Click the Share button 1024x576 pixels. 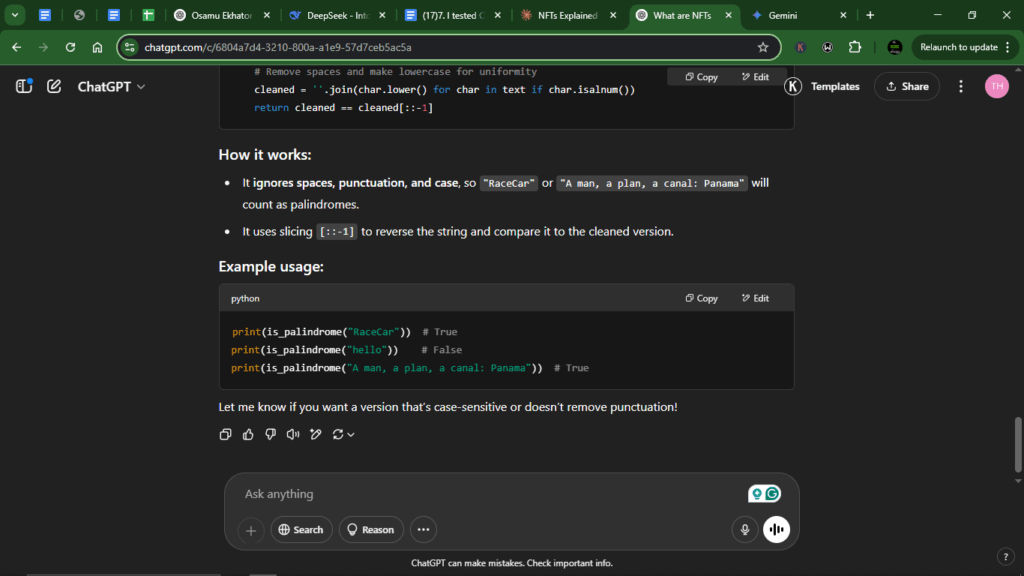pyautogui.click(x=906, y=87)
